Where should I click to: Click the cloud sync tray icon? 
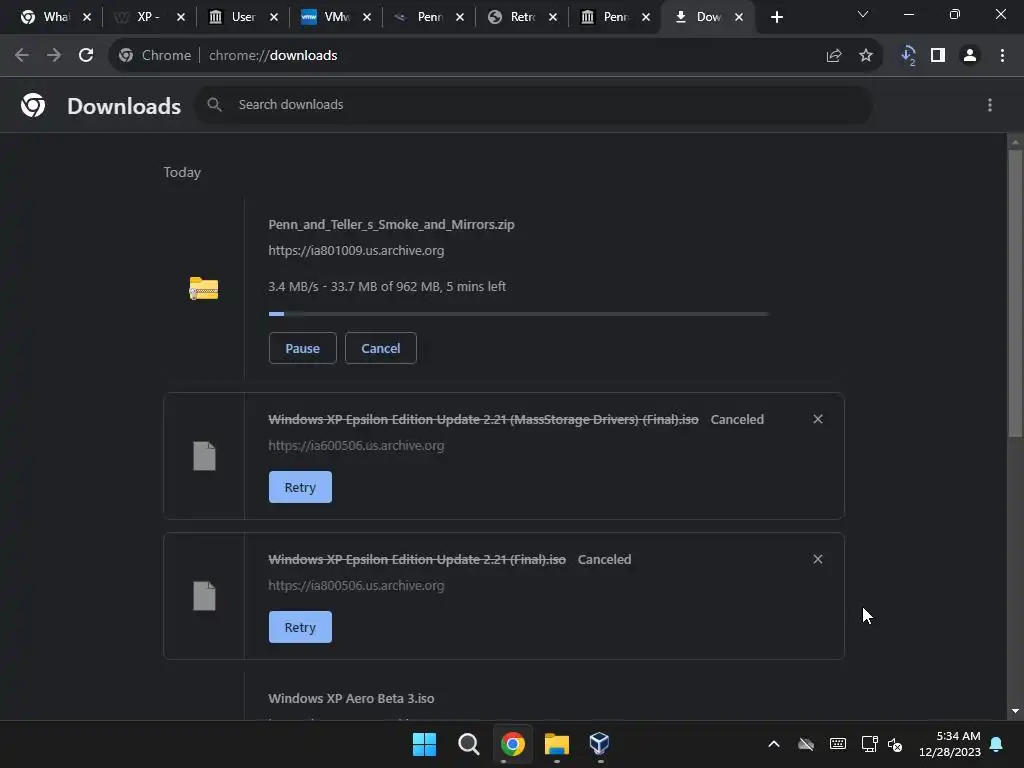point(806,744)
